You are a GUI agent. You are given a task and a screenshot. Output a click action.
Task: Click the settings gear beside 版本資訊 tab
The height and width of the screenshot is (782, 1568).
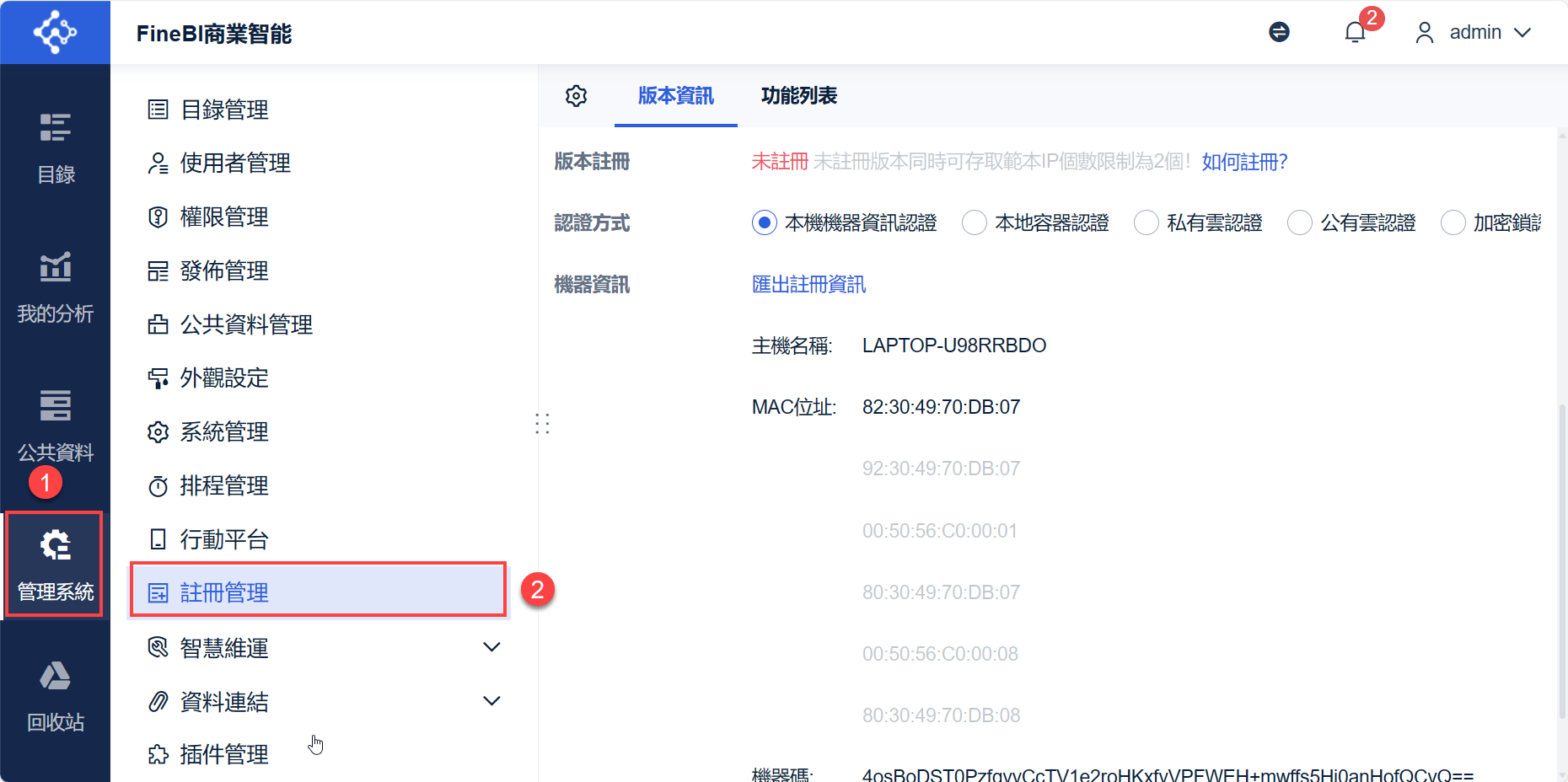tap(576, 96)
